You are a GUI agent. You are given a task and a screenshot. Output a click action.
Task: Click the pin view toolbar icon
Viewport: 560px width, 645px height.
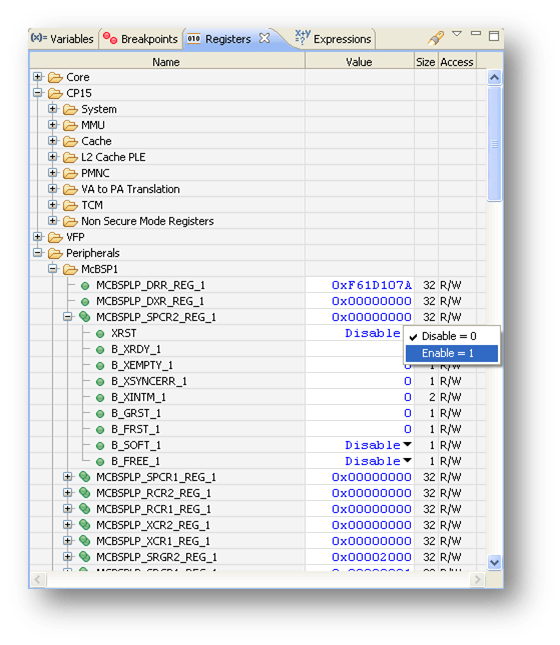point(436,38)
